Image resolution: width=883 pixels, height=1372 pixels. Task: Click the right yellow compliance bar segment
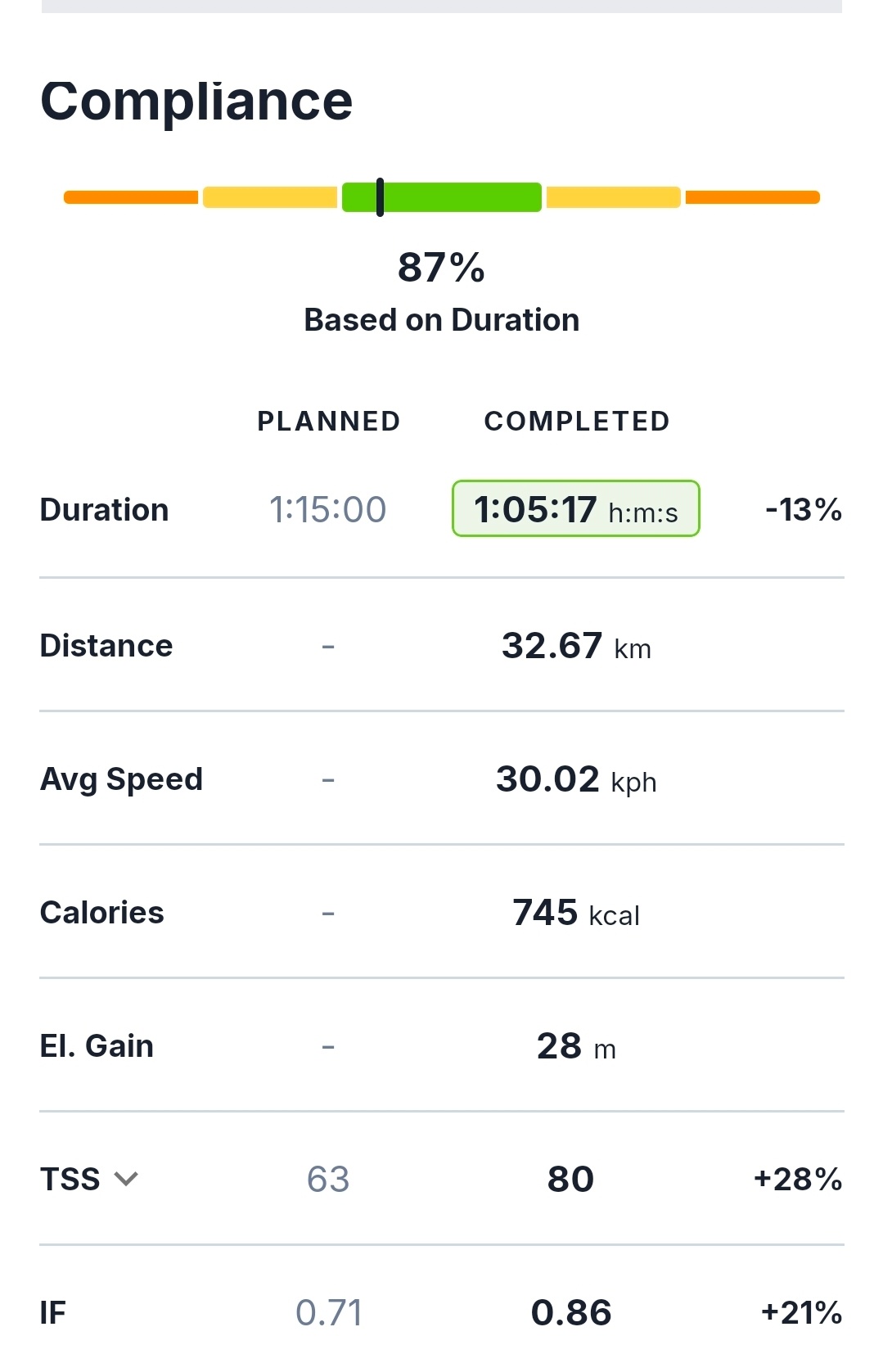(613, 197)
